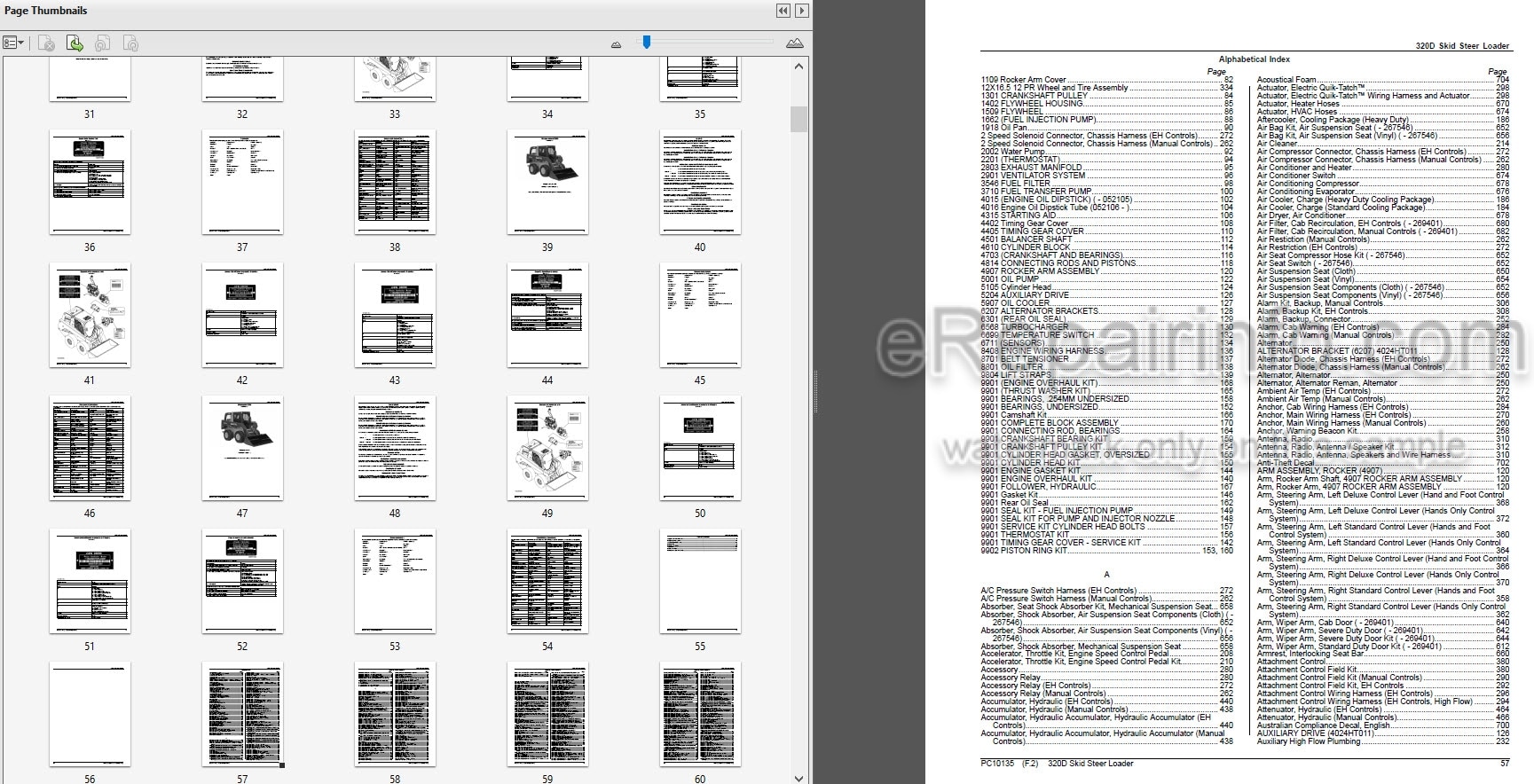Click the thumbnails scrollbar down arrow

tap(799, 777)
